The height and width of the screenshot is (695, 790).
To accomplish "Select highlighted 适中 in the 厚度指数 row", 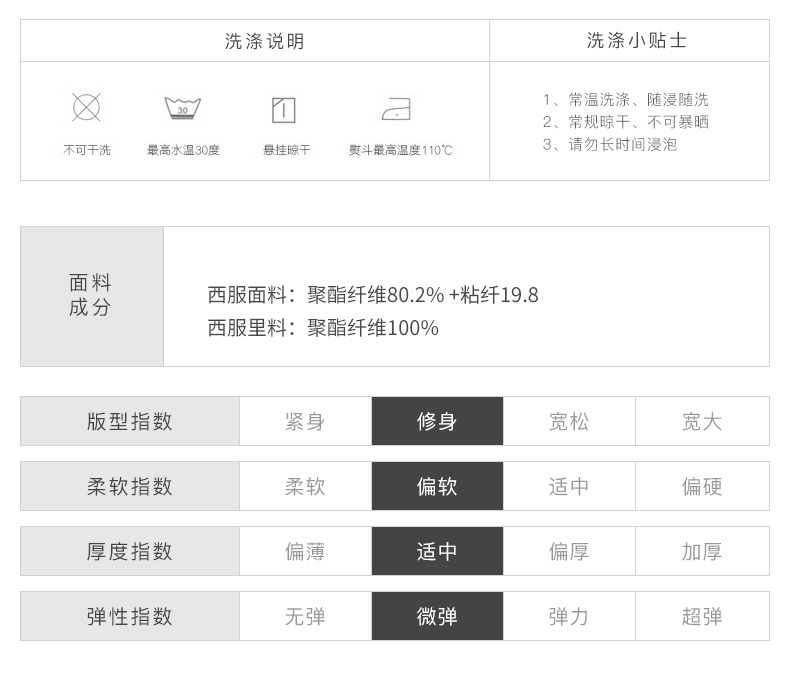I will coord(437,551).
